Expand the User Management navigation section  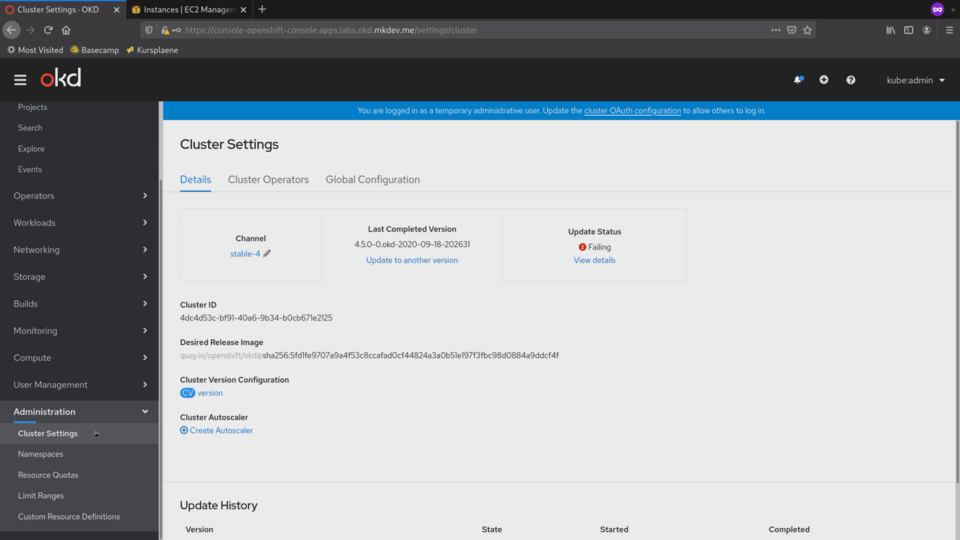(80, 384)
